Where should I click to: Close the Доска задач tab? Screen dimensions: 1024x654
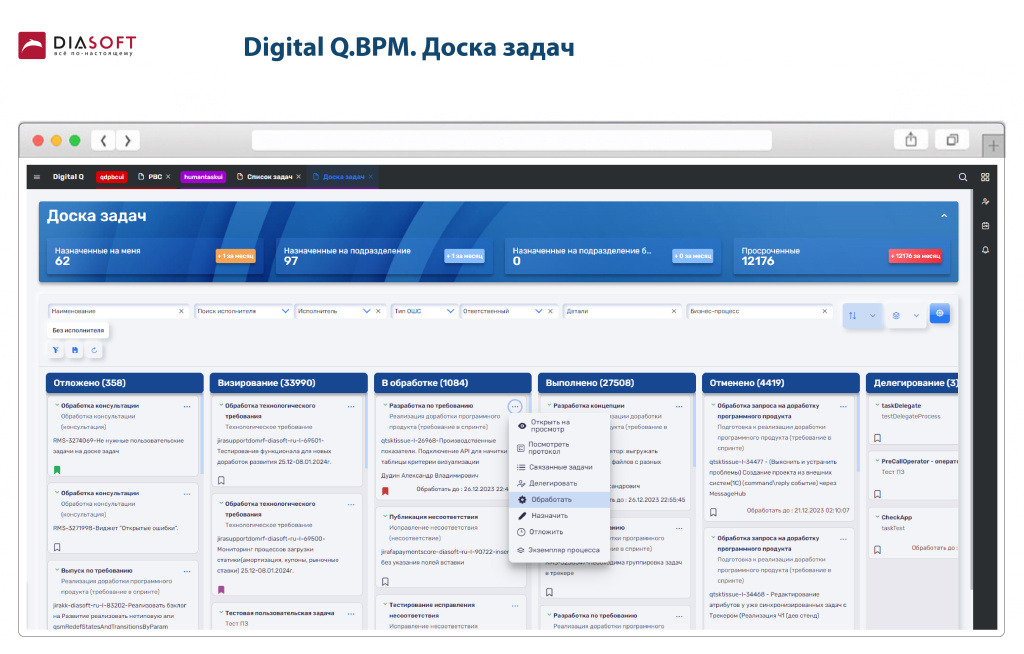click(371, 177)
